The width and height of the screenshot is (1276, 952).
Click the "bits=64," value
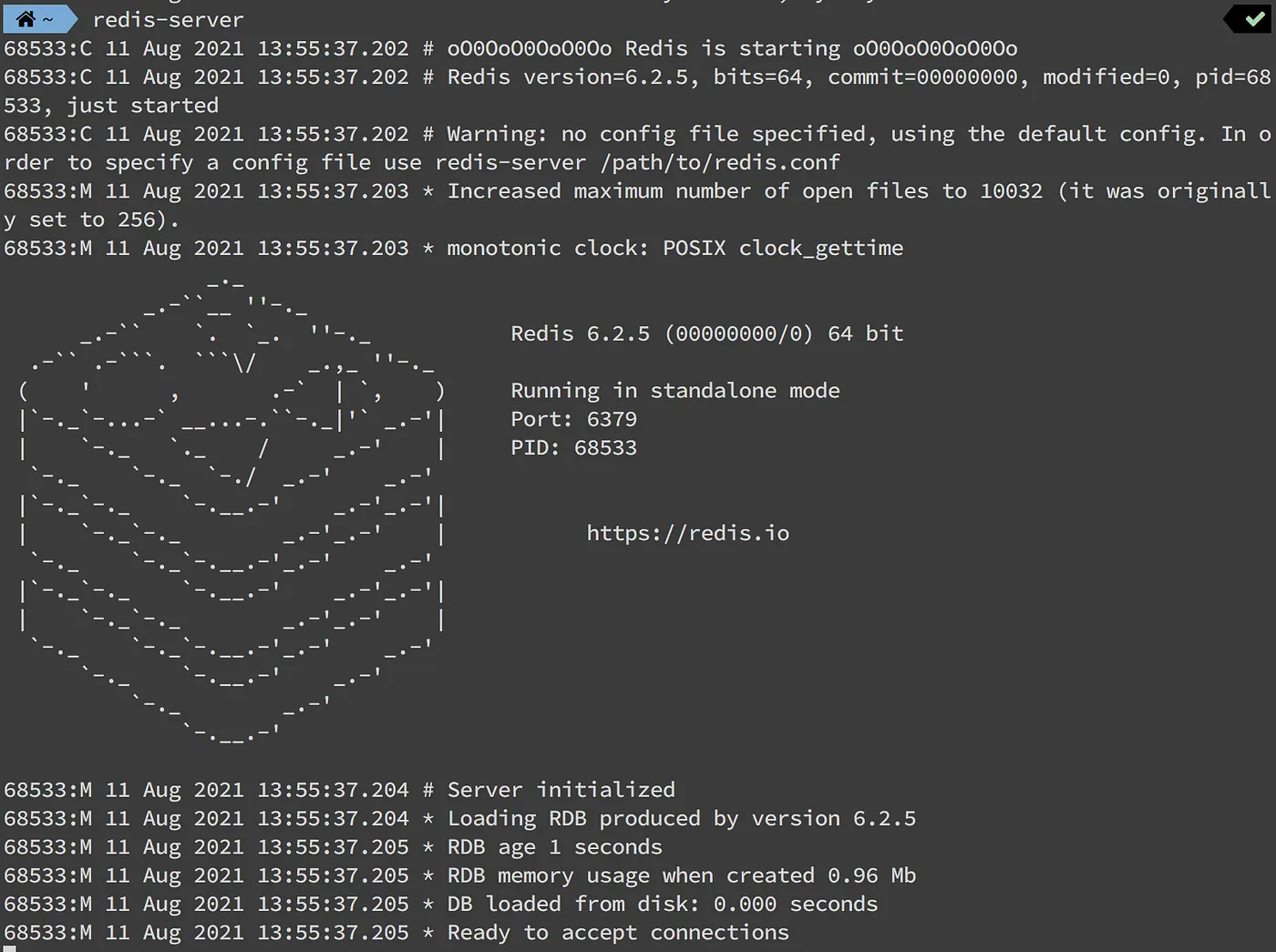tap(764, 77)
